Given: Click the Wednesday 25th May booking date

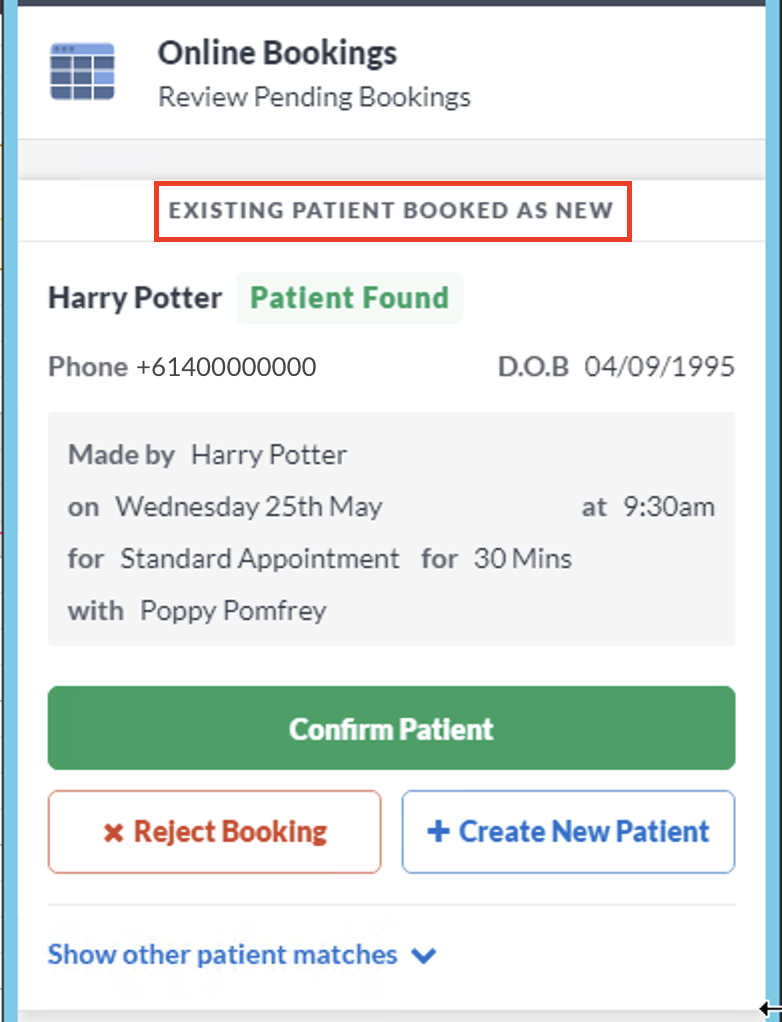Looking at the screenshot, I should click(249, 507).
